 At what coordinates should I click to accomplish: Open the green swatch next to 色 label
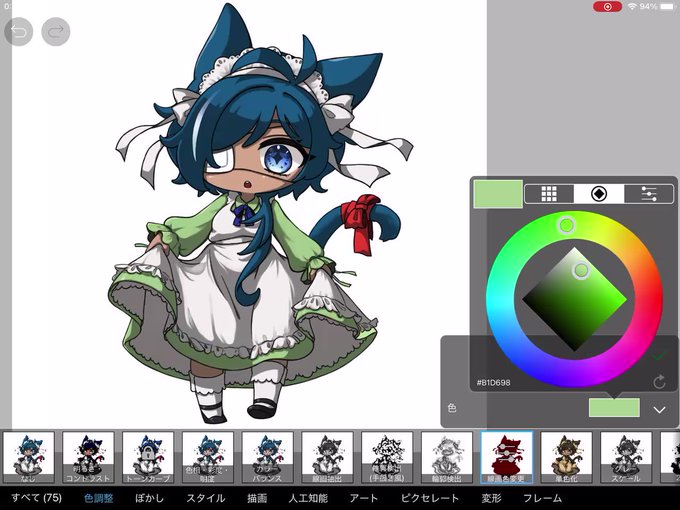(614, 408)
